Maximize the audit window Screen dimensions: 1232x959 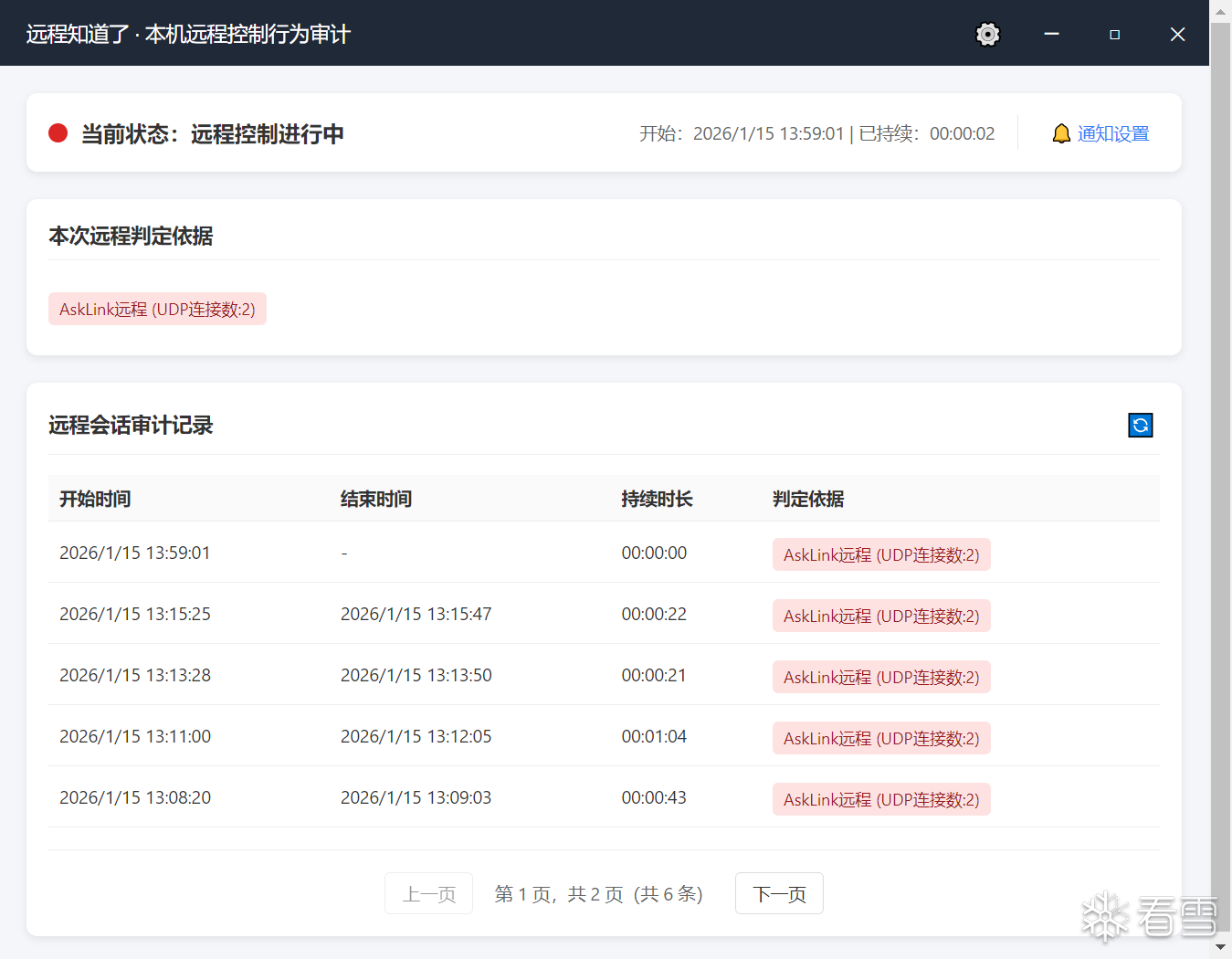[x=1114, y=34]
